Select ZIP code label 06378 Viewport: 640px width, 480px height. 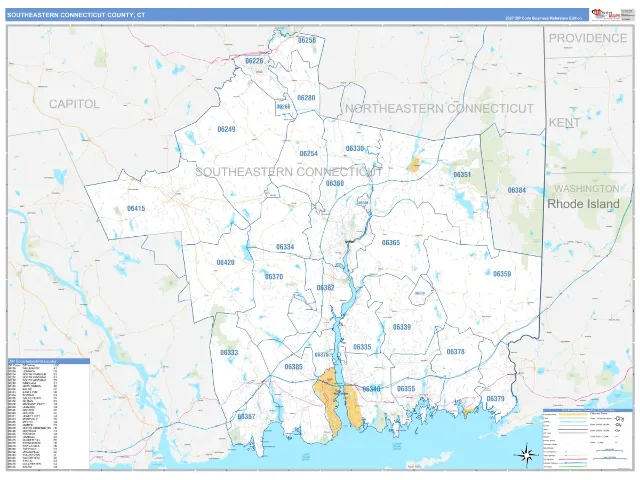456,351
